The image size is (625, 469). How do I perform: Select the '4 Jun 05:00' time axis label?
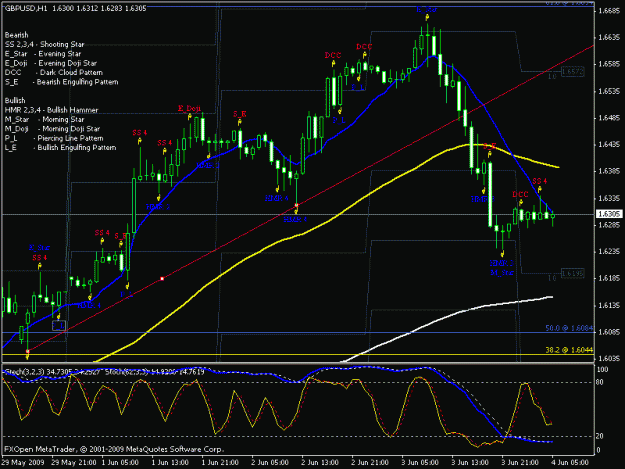click(570, 463)
